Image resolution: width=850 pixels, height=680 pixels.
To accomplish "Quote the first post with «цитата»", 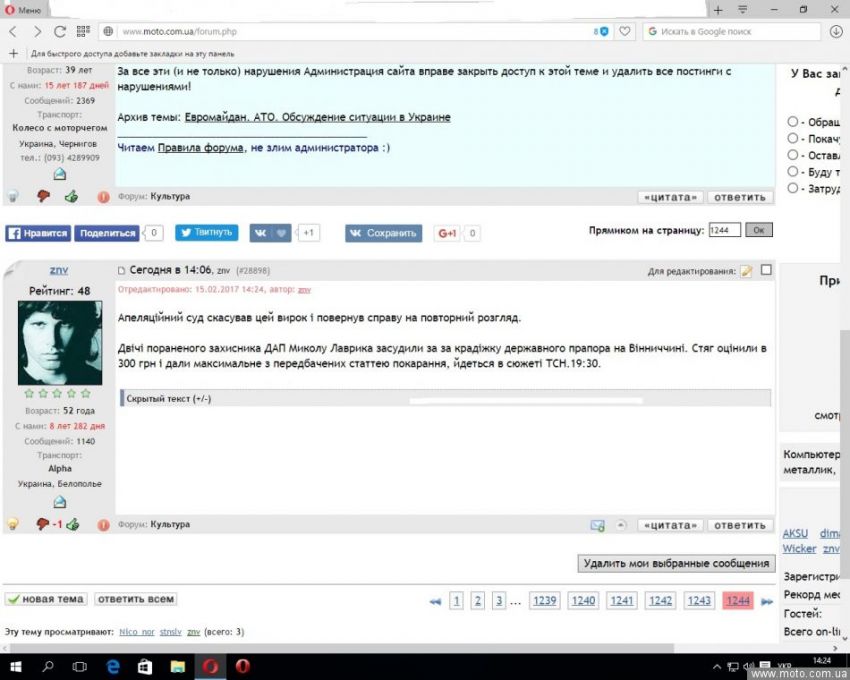I will pos(671,197).
